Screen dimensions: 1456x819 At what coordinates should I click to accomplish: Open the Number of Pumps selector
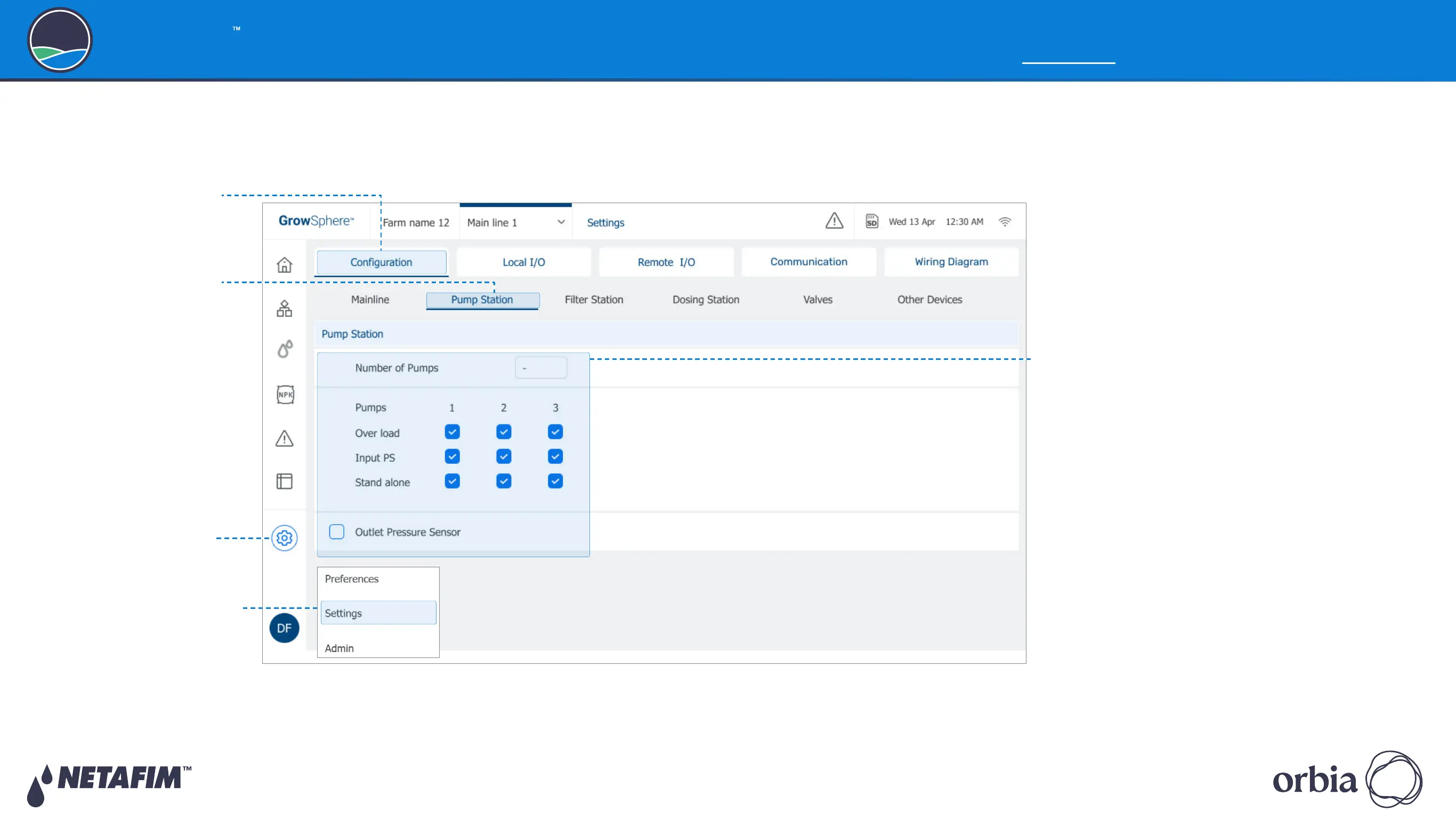(541, 368)
